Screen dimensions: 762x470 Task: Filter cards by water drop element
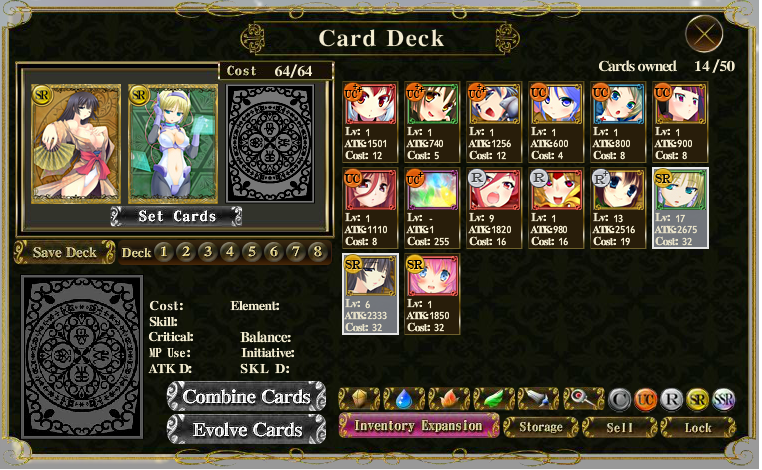click(x=404, y=399)
